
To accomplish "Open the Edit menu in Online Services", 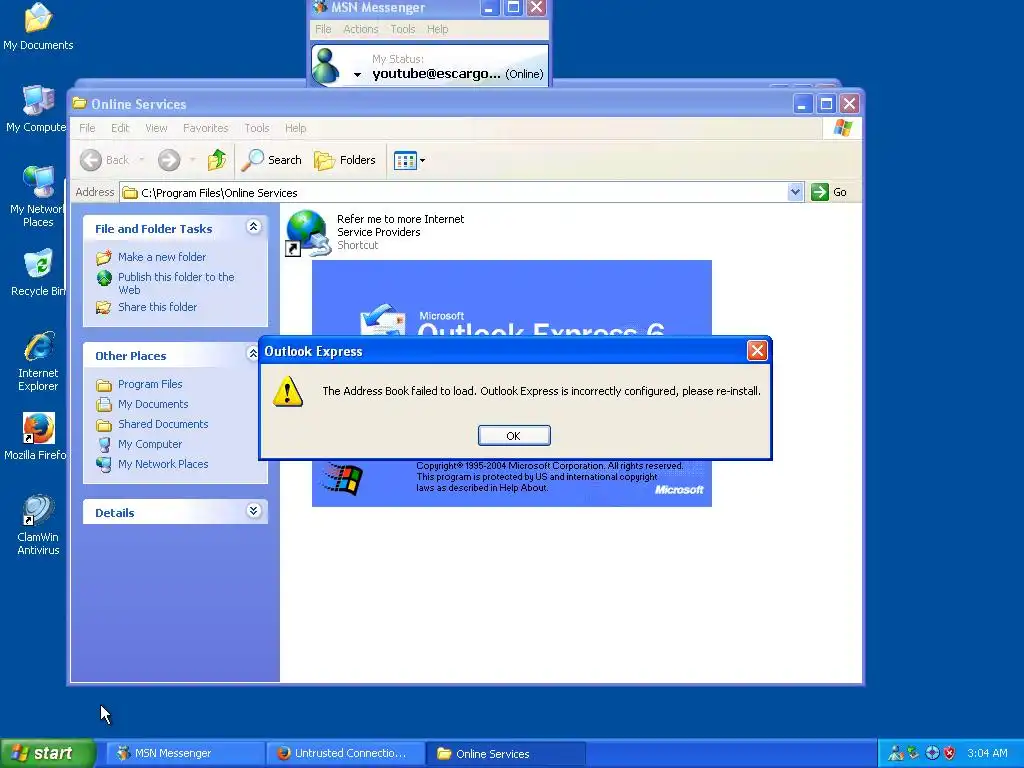I will pyautogui.click(x=120, y=128).
